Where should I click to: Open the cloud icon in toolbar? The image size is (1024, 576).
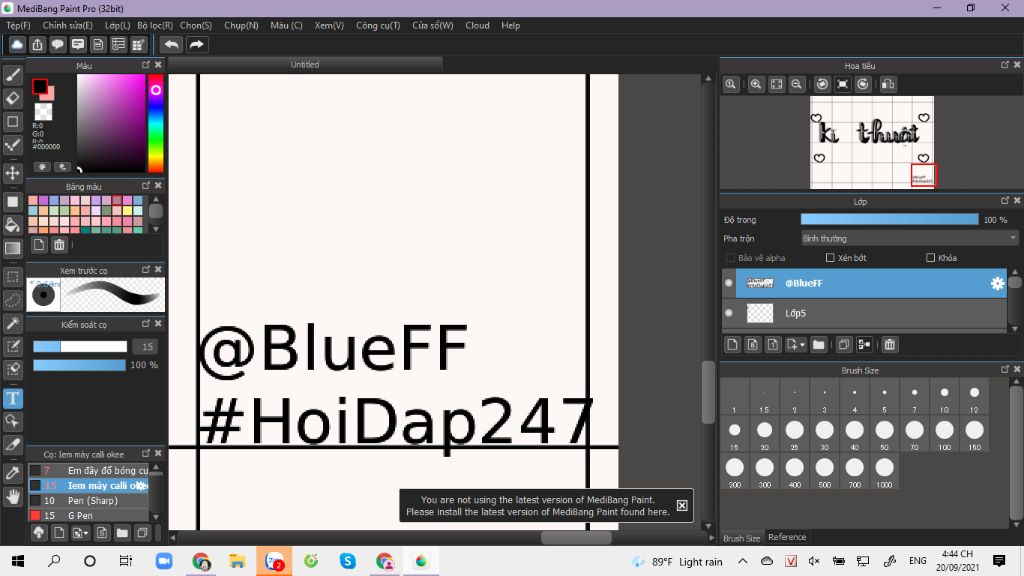(17, 44)
